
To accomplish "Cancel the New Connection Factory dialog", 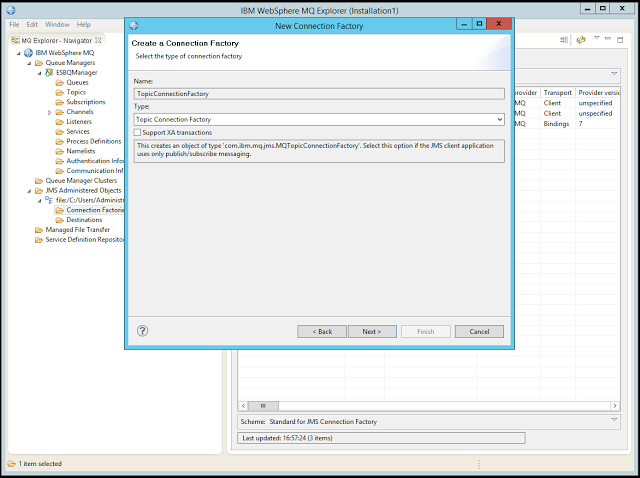I will click(x=479, y=331).
